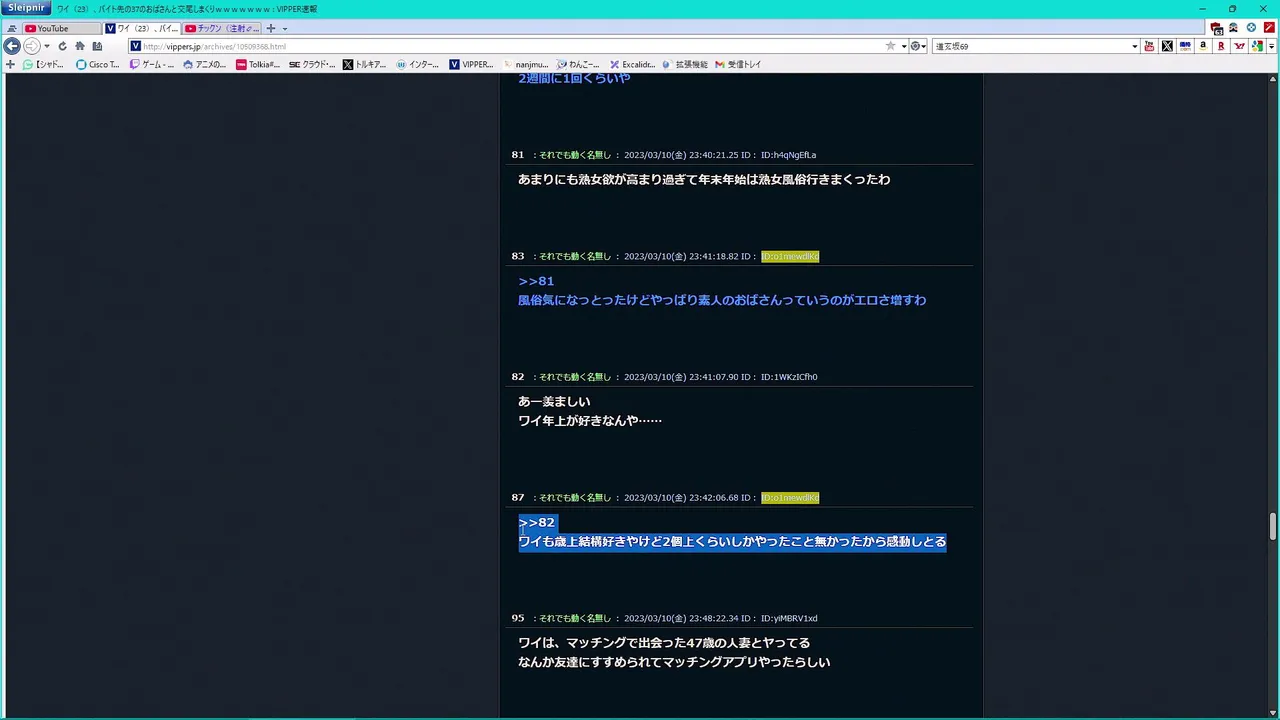Open the アニメの... bookmark
This screenshot has height=720, width=1280.
[205, 64]
